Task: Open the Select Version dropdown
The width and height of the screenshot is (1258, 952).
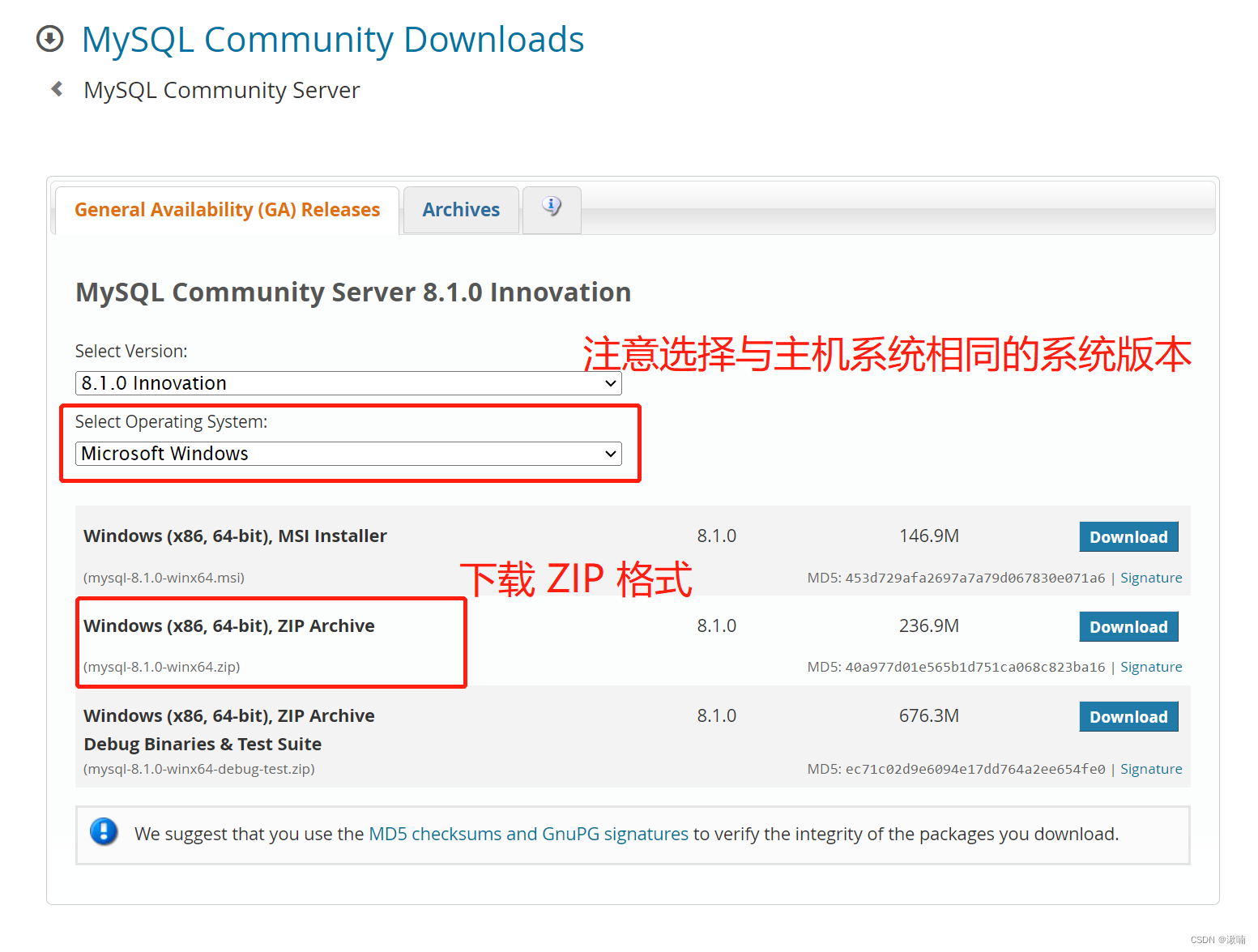Action: tap(348, 383)
